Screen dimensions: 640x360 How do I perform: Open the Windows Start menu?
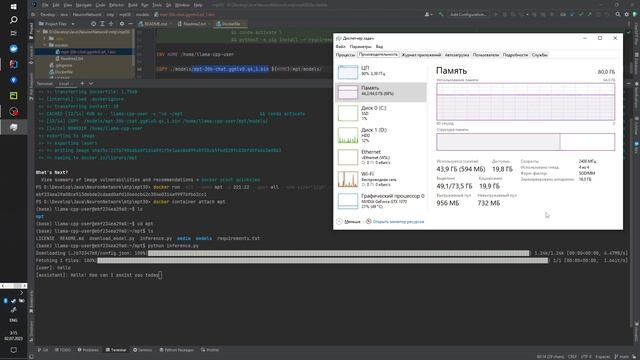(x=13, y=7)
